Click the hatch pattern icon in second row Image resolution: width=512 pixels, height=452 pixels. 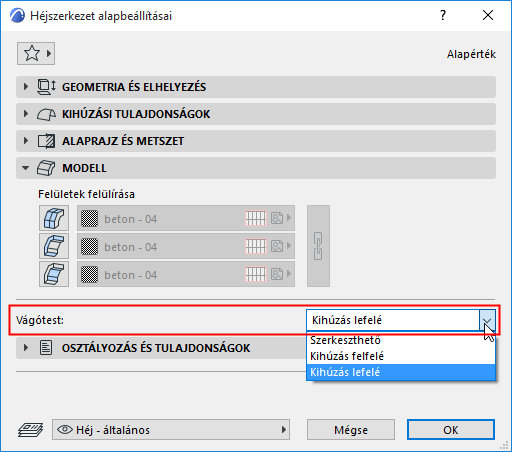(x=256, y=246)
